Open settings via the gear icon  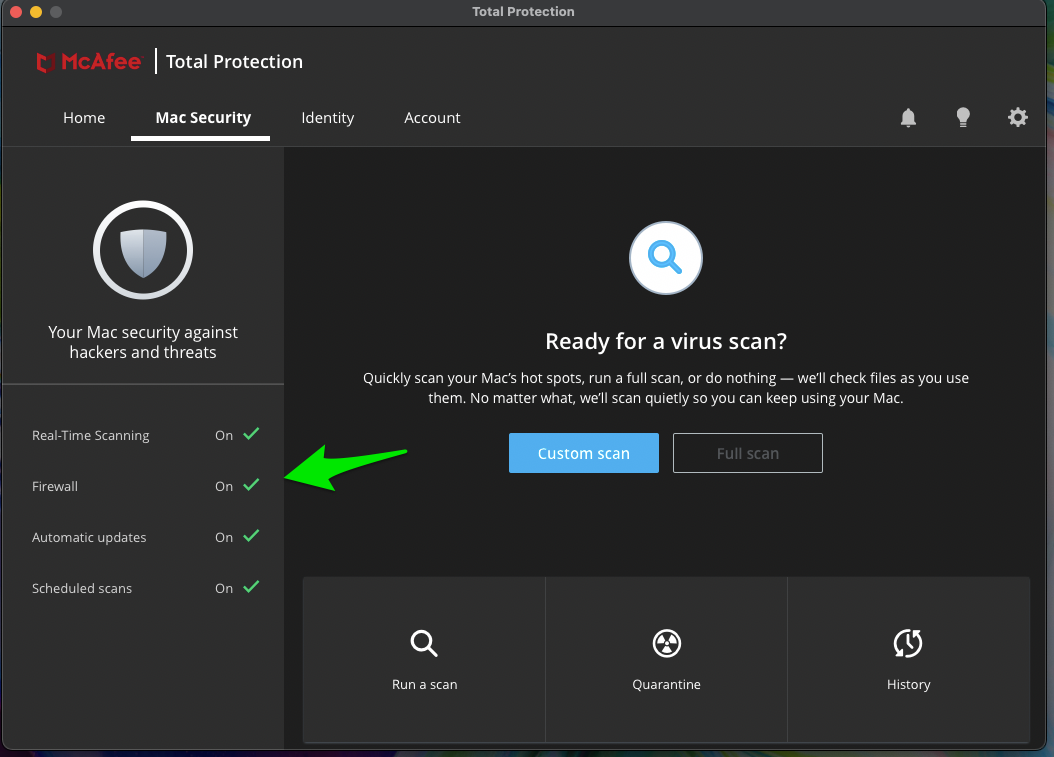(x=1017, y=118)
